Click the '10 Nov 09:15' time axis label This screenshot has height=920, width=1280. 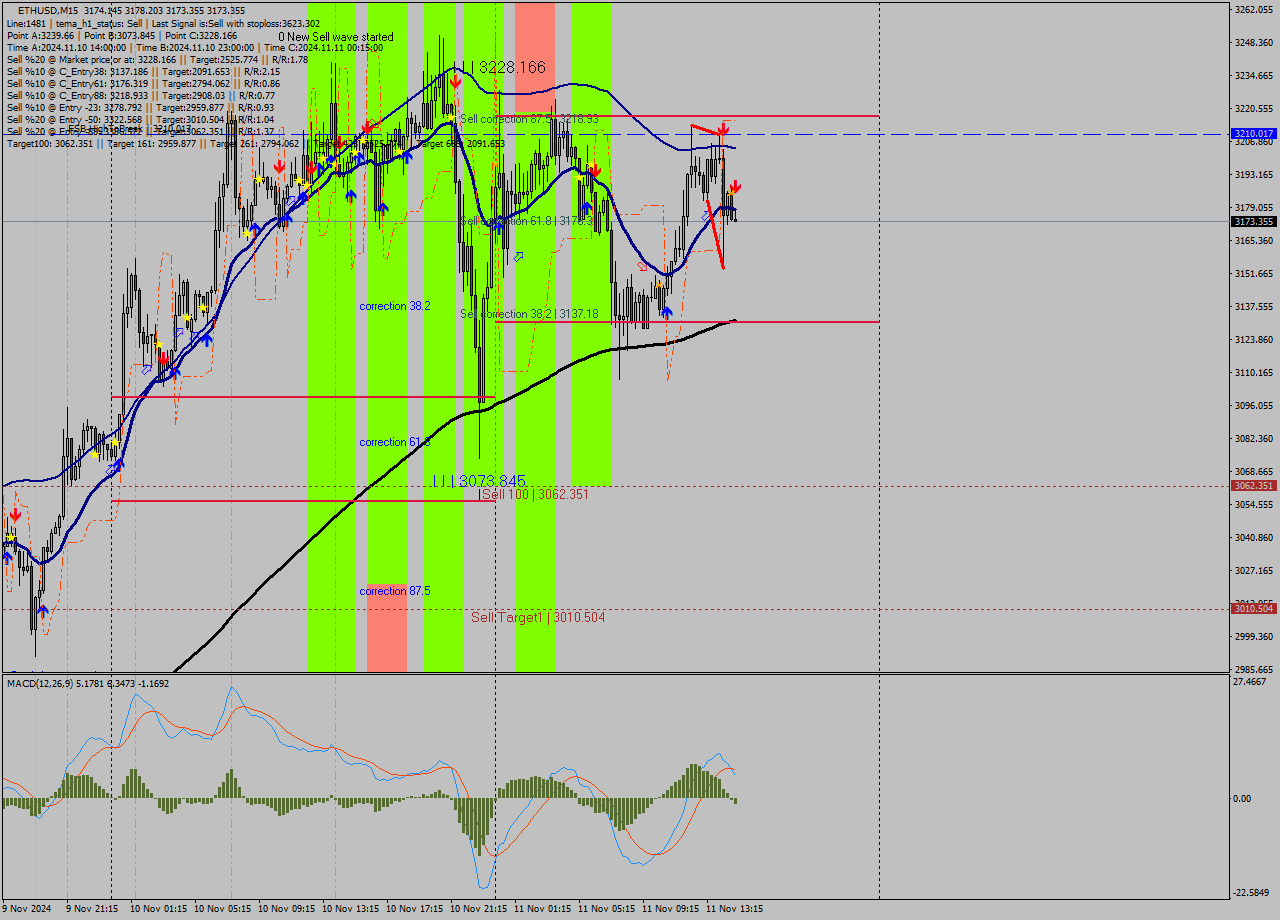pos(286,909)
